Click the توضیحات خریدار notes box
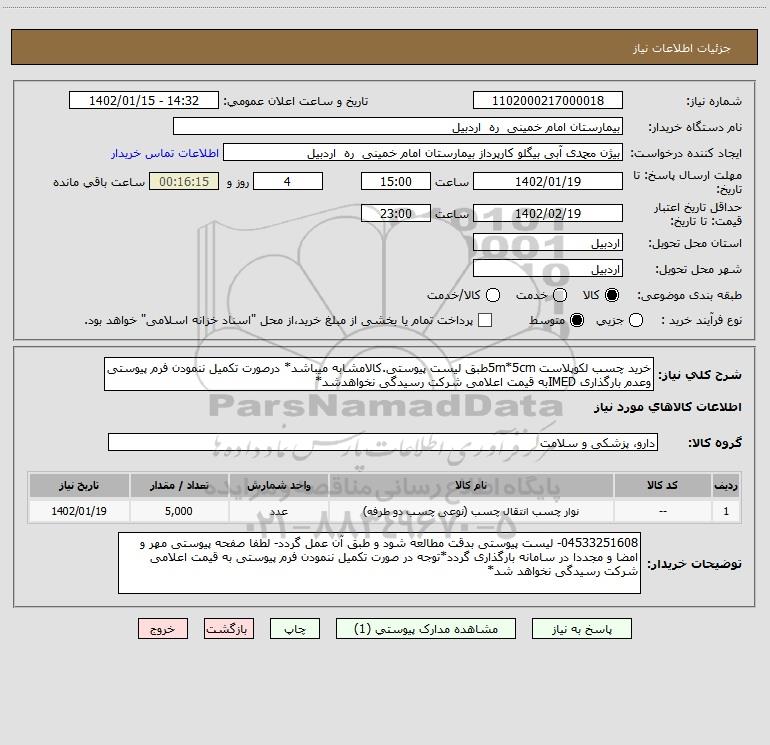This screenshot has height=745, width=770. pyautogui.click(x=379, y=563)
